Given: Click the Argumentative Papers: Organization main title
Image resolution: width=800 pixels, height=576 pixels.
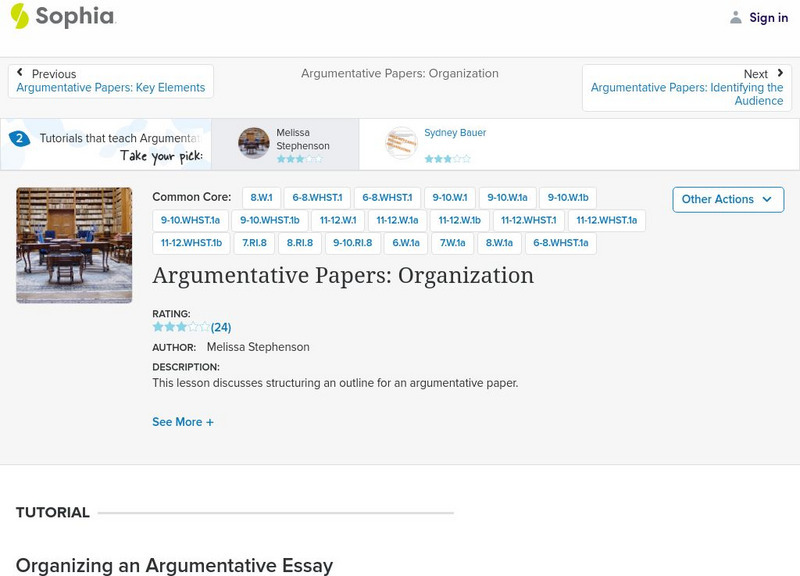Looking at the screenshot, I should click(343, 276).
